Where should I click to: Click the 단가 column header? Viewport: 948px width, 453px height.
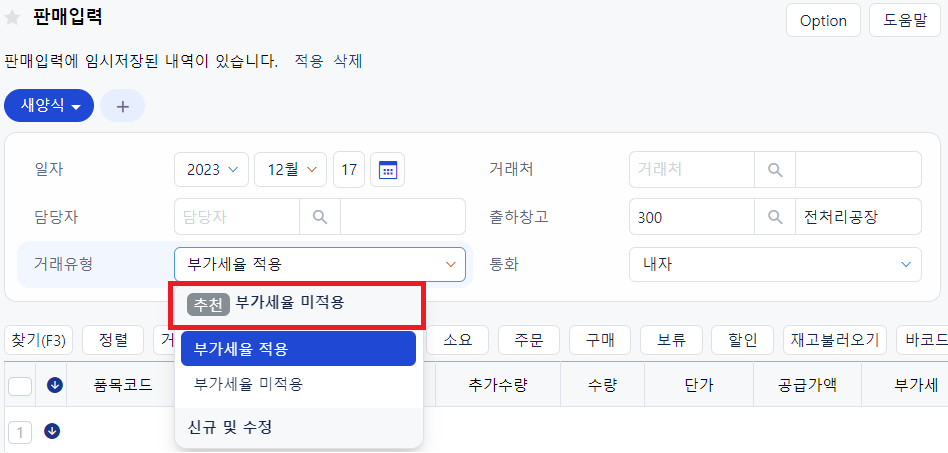tap(699, 385)
